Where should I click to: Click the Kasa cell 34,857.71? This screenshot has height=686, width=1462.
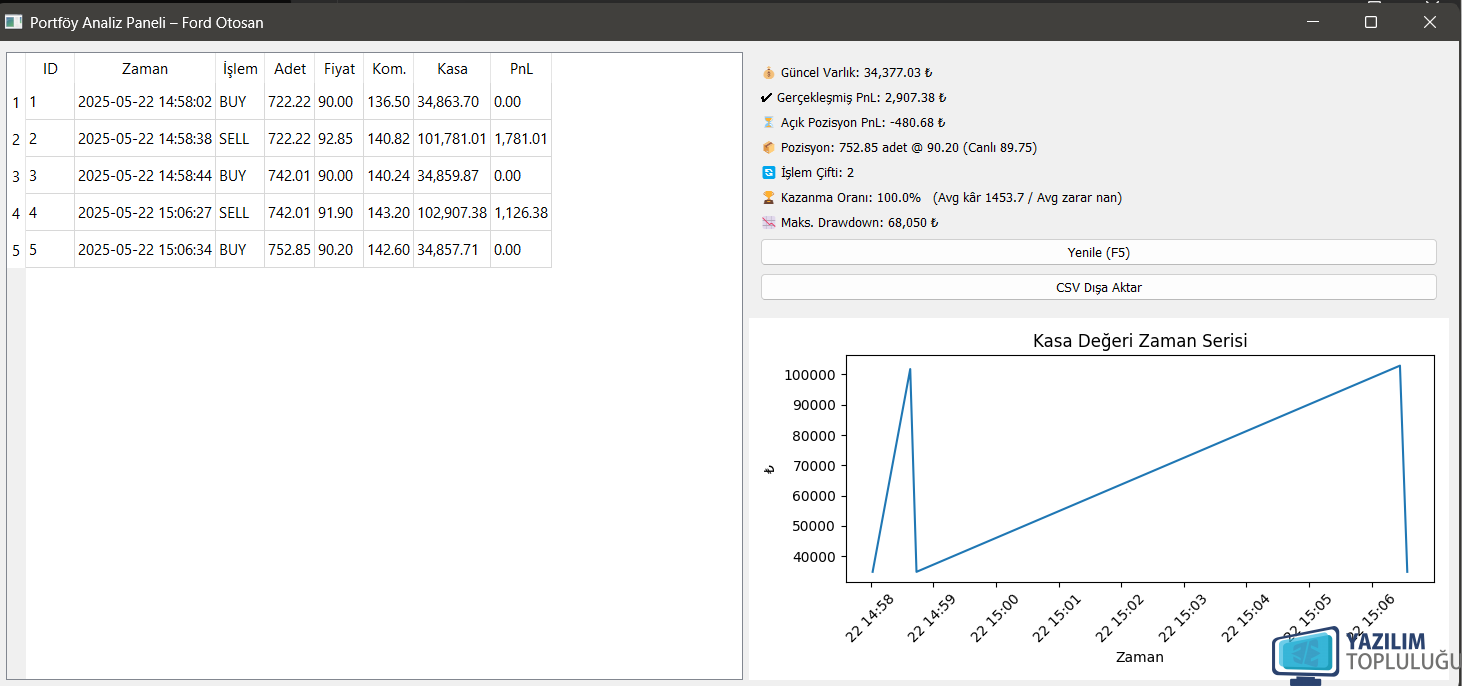[452, 250]
